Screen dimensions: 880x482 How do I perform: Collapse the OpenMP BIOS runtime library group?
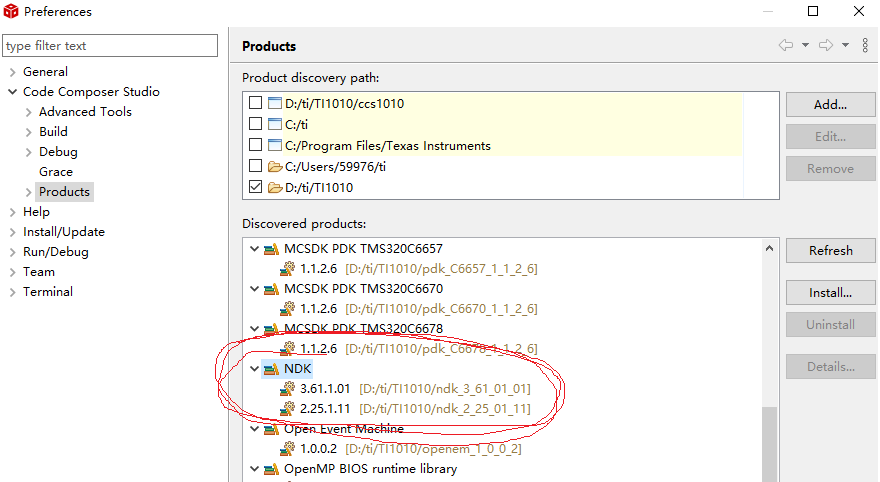point(254,469)
